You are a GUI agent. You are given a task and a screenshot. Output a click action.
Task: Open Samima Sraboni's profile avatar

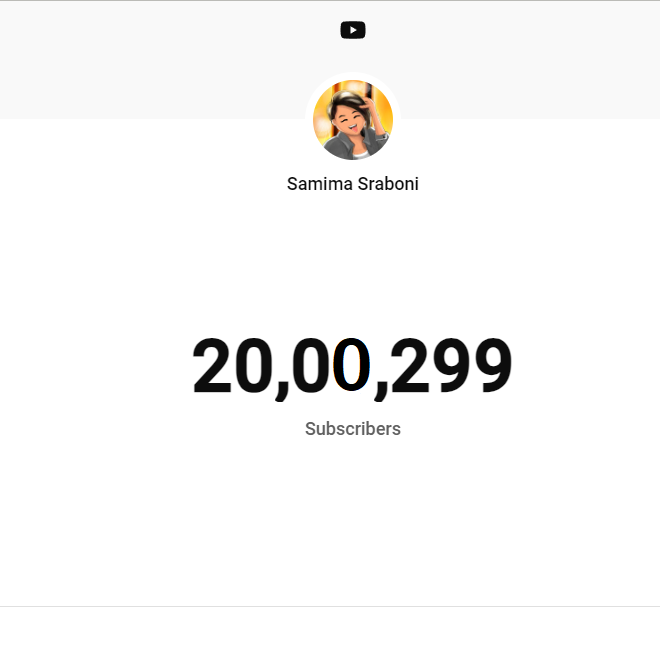point(353,120)
